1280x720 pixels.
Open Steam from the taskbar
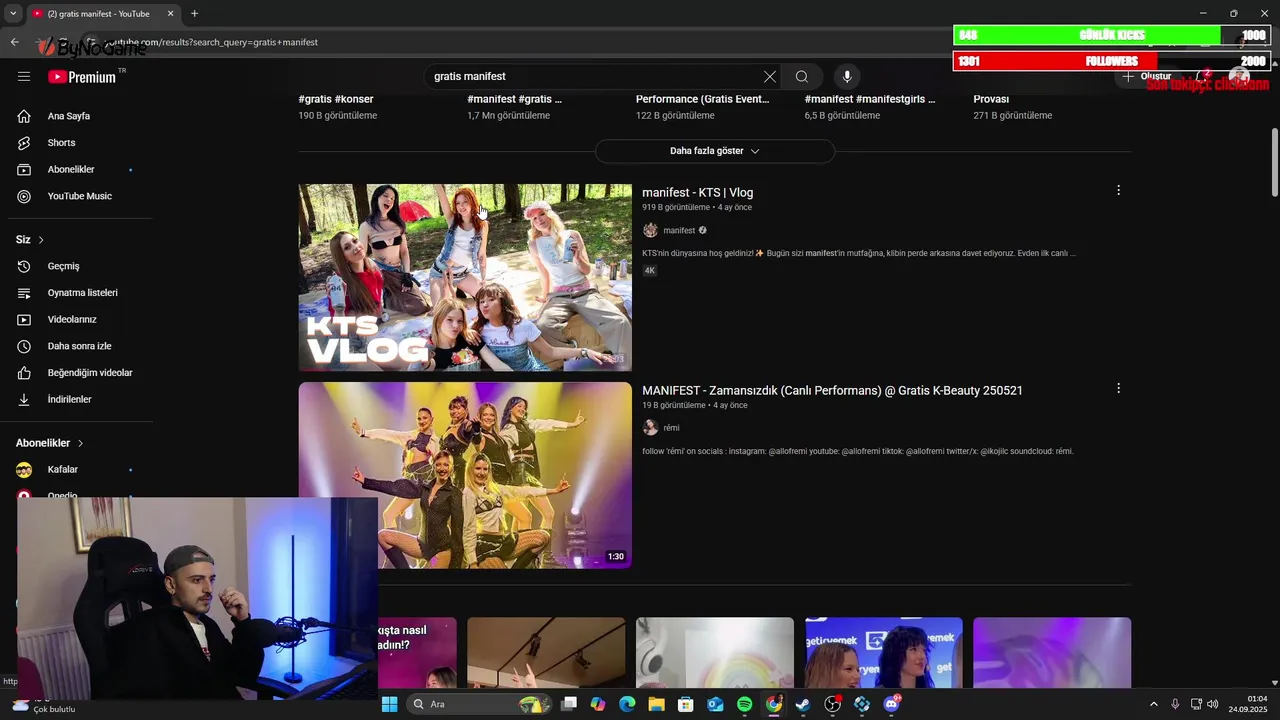point(802,704)
